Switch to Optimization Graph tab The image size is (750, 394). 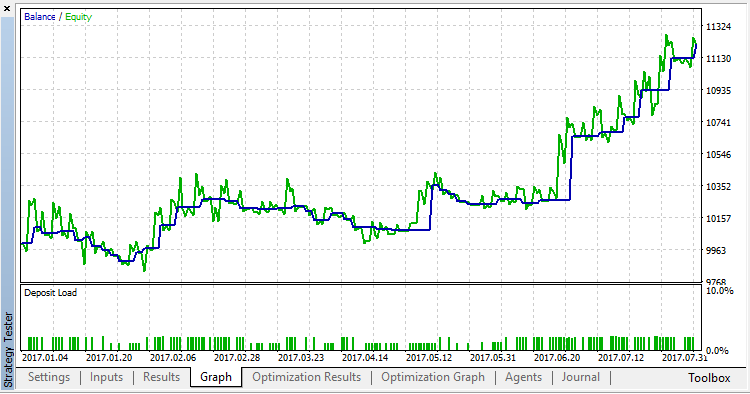pos(433,377)
